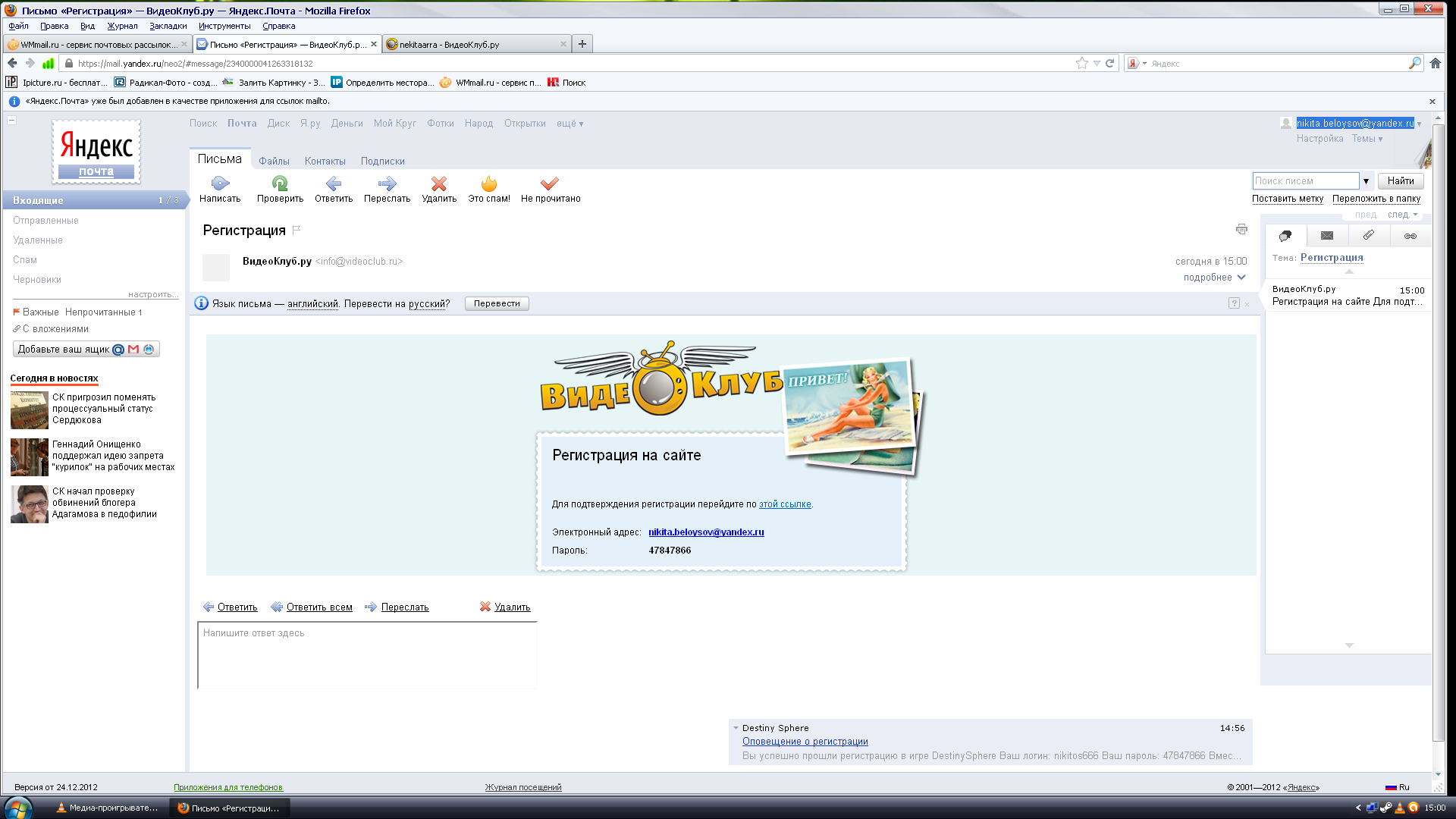Click the Переслать forward icon in toolbar
The image size is (1456, 819).
point(387,184)
